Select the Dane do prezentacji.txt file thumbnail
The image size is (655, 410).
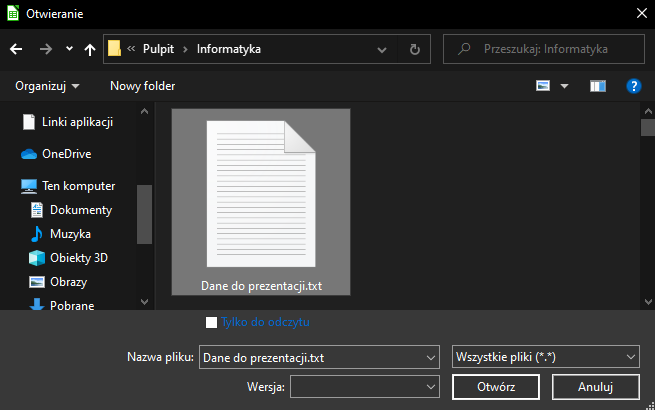pos(261,202)
